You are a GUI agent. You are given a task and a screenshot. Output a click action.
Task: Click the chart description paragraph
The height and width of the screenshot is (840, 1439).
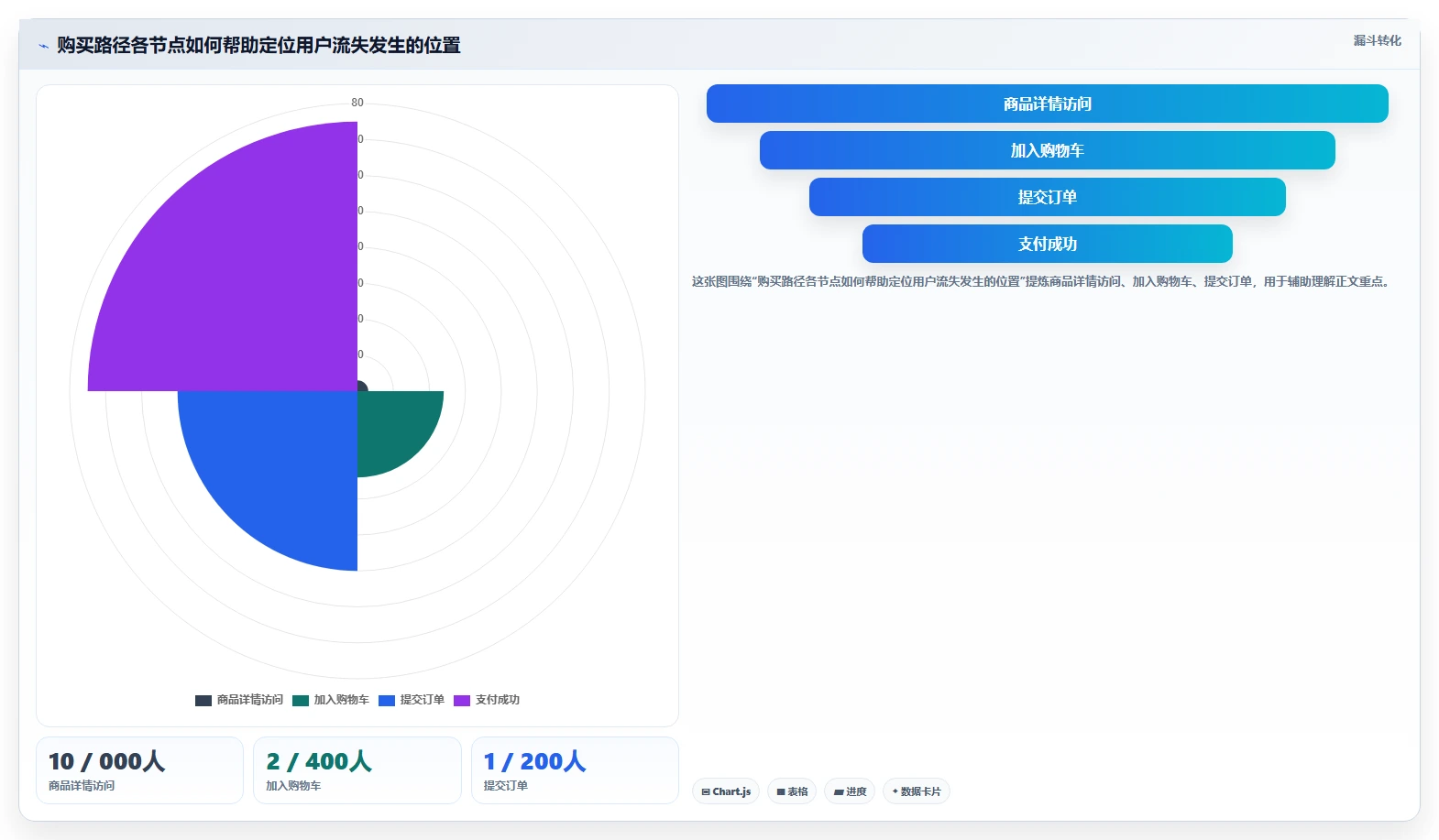click(x=1043, y=281)
